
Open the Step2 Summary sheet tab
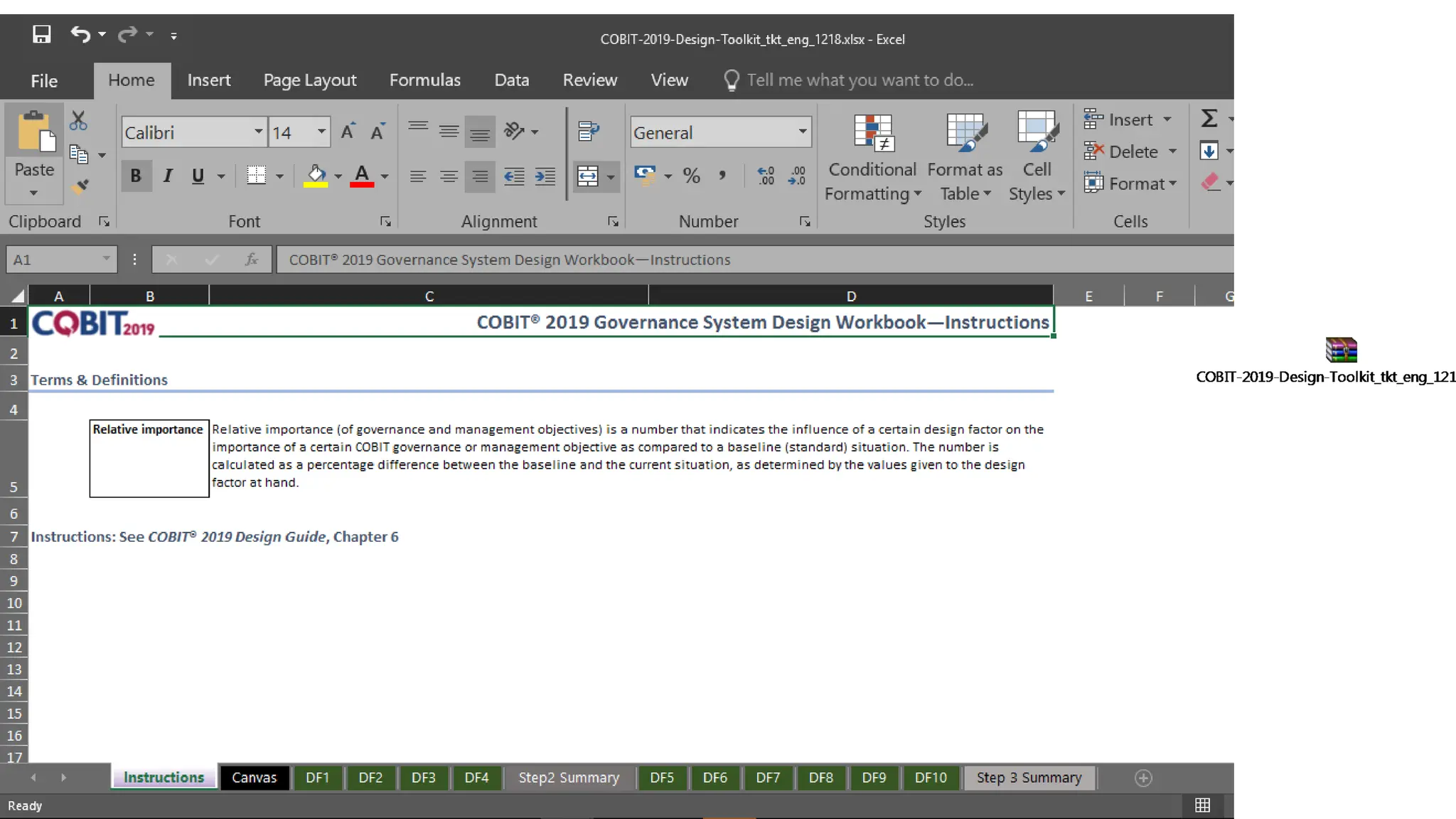(569, 778)
